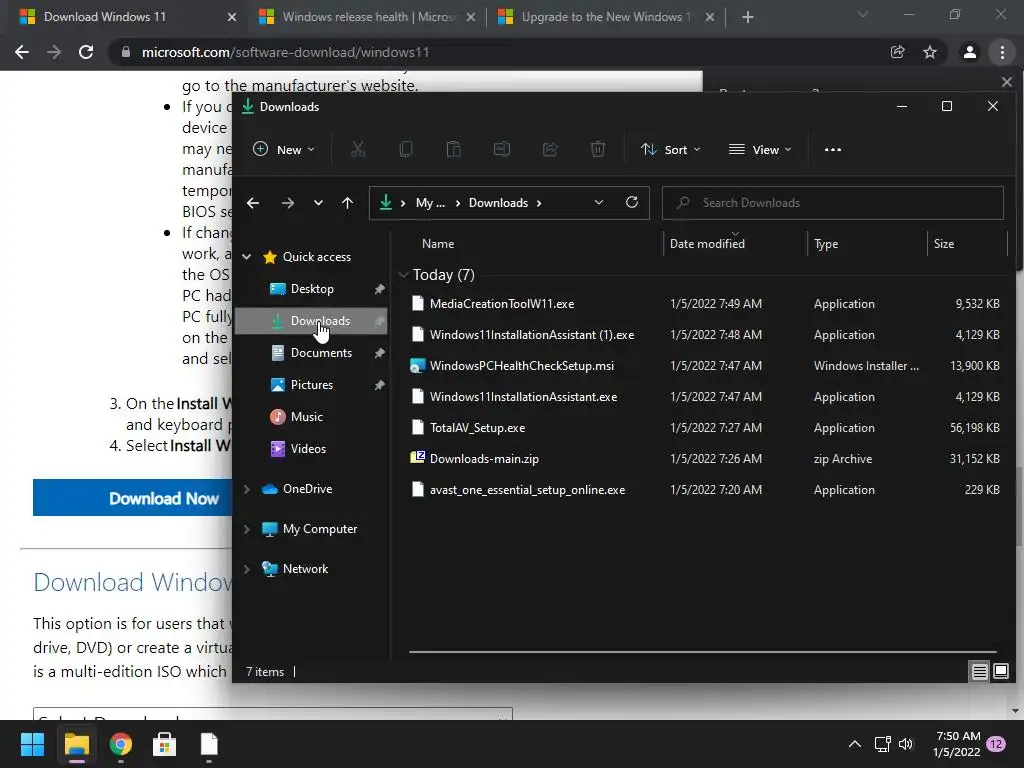Open the Sort dropdown
This screenshot has height=768, width=1024.
point(670,150)
